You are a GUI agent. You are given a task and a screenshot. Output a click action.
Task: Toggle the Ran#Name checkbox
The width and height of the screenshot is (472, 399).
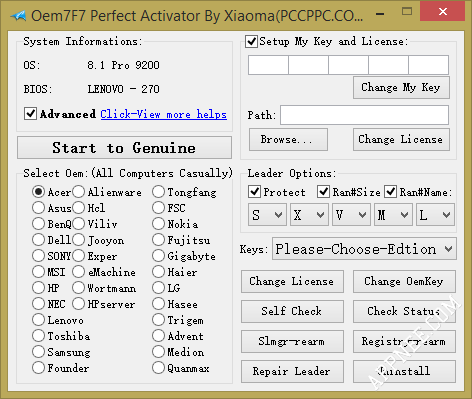pyautogui.click(x=390, y=192)
